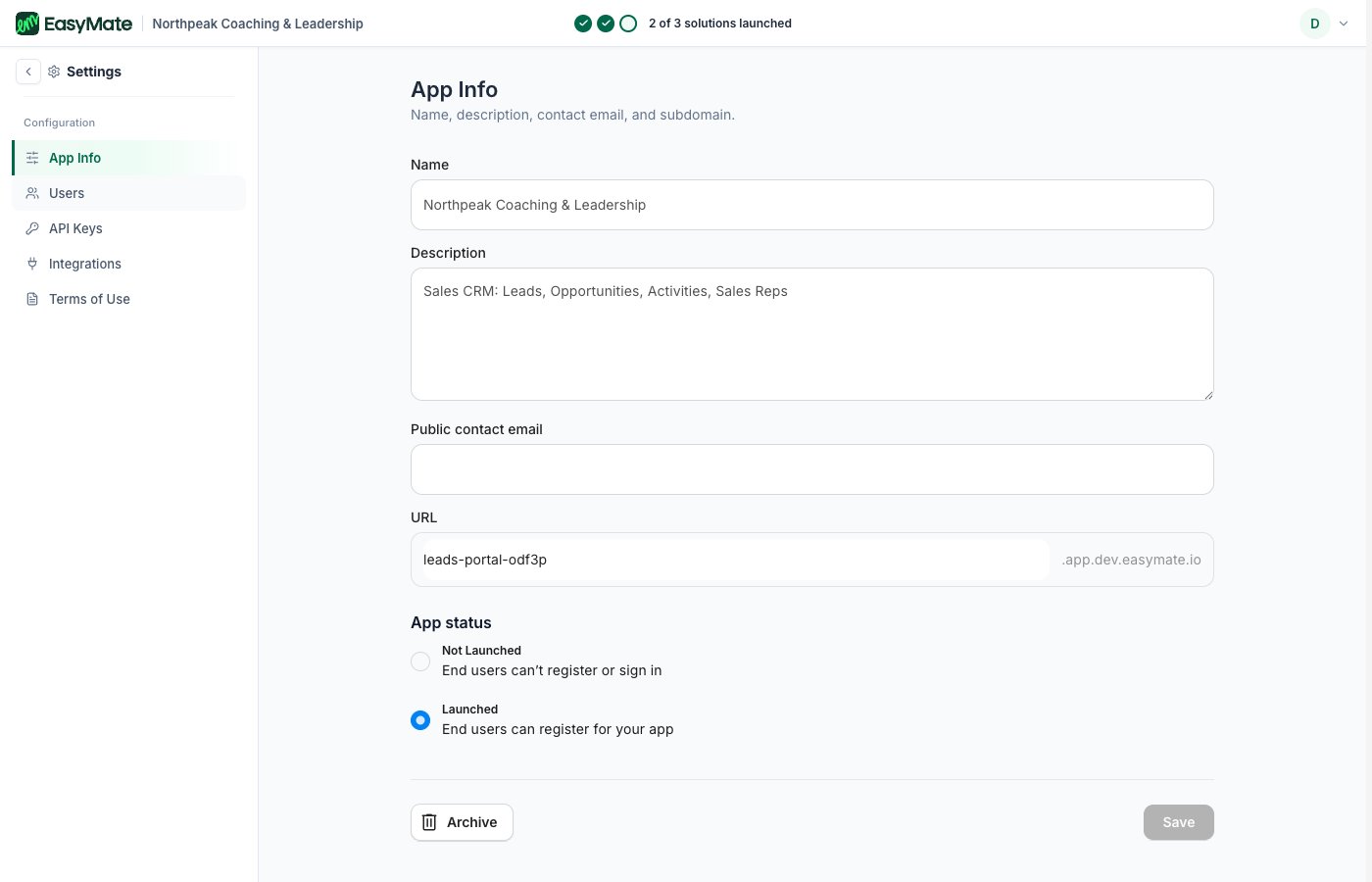Click the API Keys key icon
The image size is (1372, 882).
tap(32, 228)
